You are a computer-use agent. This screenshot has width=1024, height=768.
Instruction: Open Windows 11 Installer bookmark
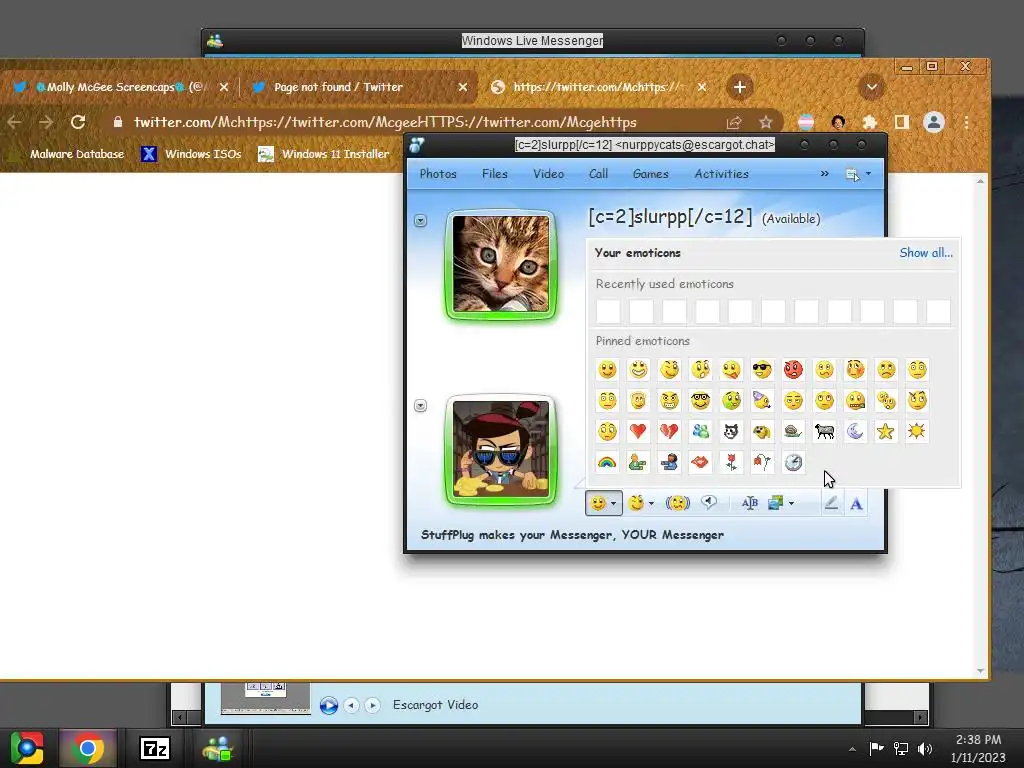click(x=324, y=154)
